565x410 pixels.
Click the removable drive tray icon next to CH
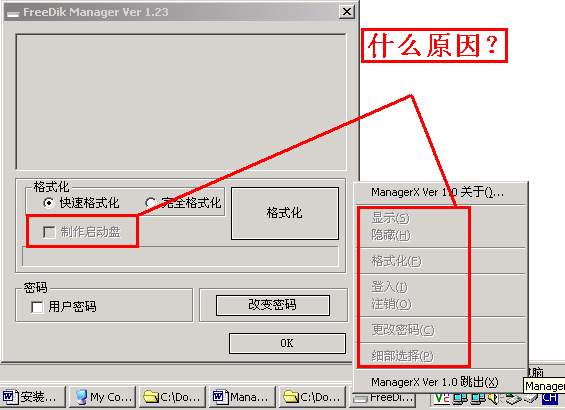pyautogui.click(x=531, y=398)
